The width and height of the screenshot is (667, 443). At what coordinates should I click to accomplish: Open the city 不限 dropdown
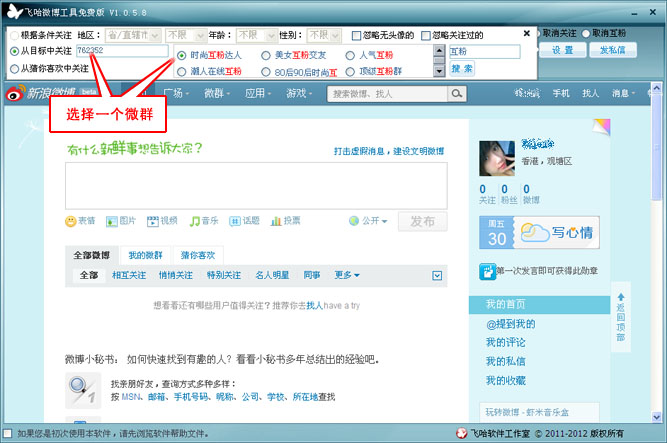pyautogui.click(x=186, y=35)
